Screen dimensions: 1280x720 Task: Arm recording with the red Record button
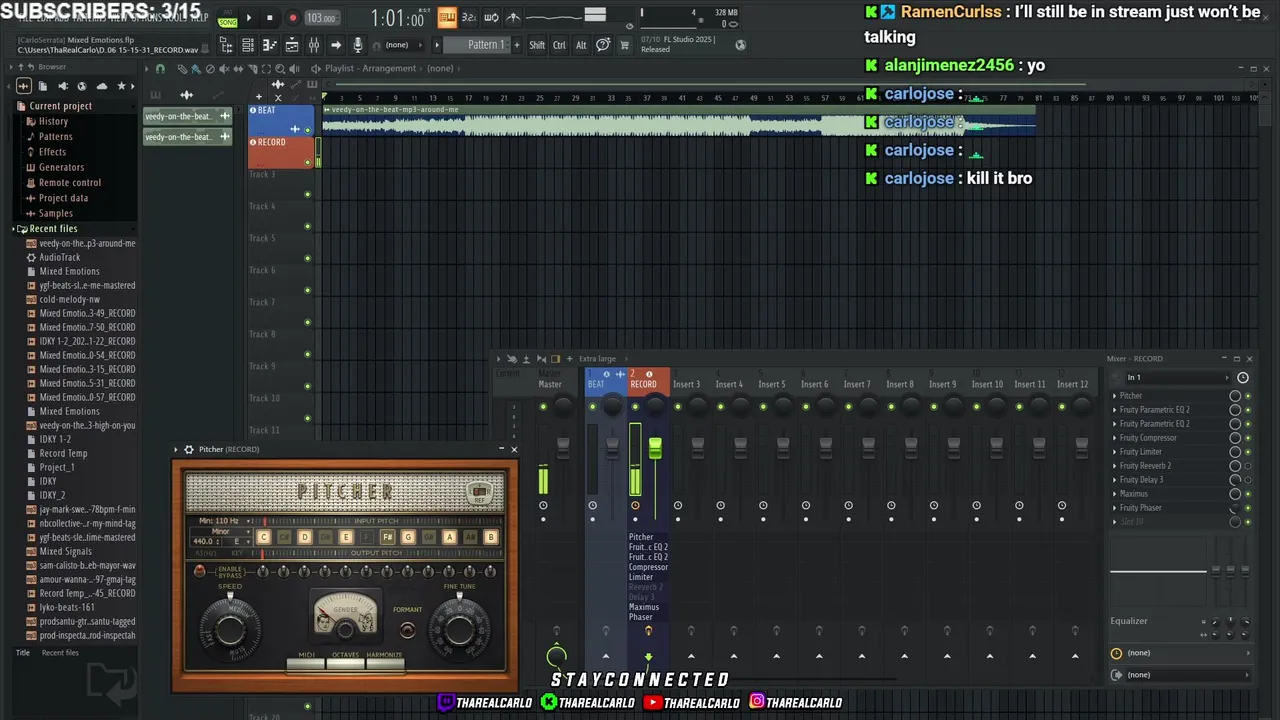(292, 17)
